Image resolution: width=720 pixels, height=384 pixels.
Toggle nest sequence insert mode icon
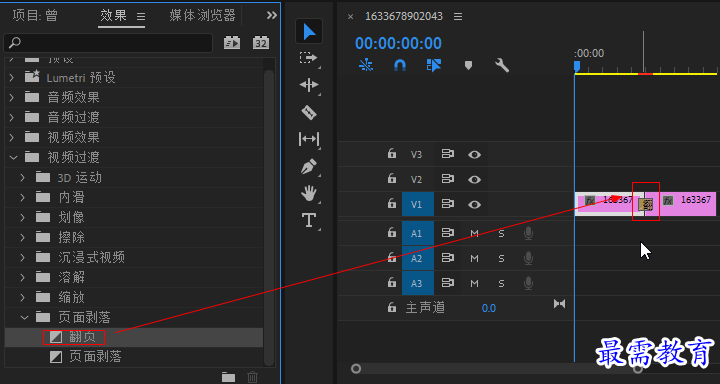pyautogui.click(x=366, y=66)
